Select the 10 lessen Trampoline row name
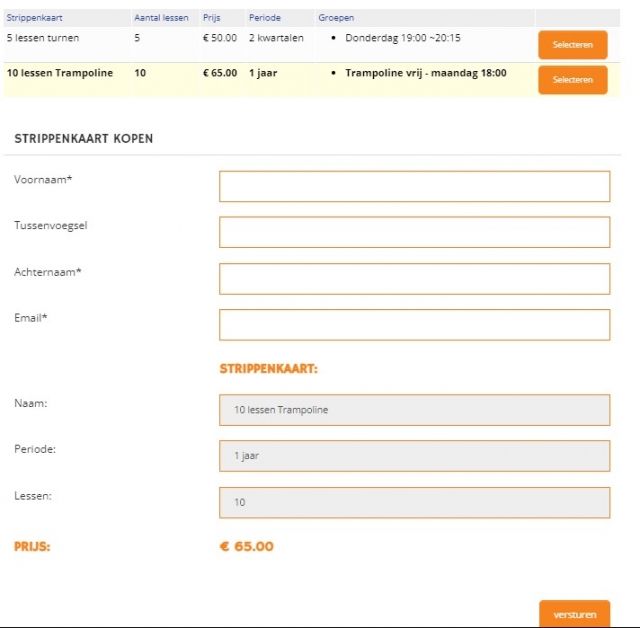 [60, 73]
